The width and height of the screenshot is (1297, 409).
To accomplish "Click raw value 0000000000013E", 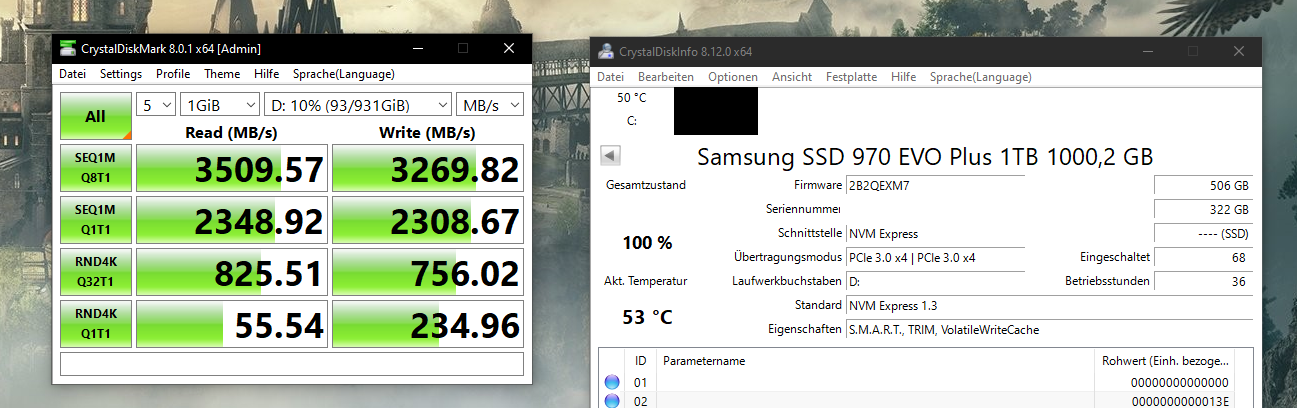I will [1180, 401].
